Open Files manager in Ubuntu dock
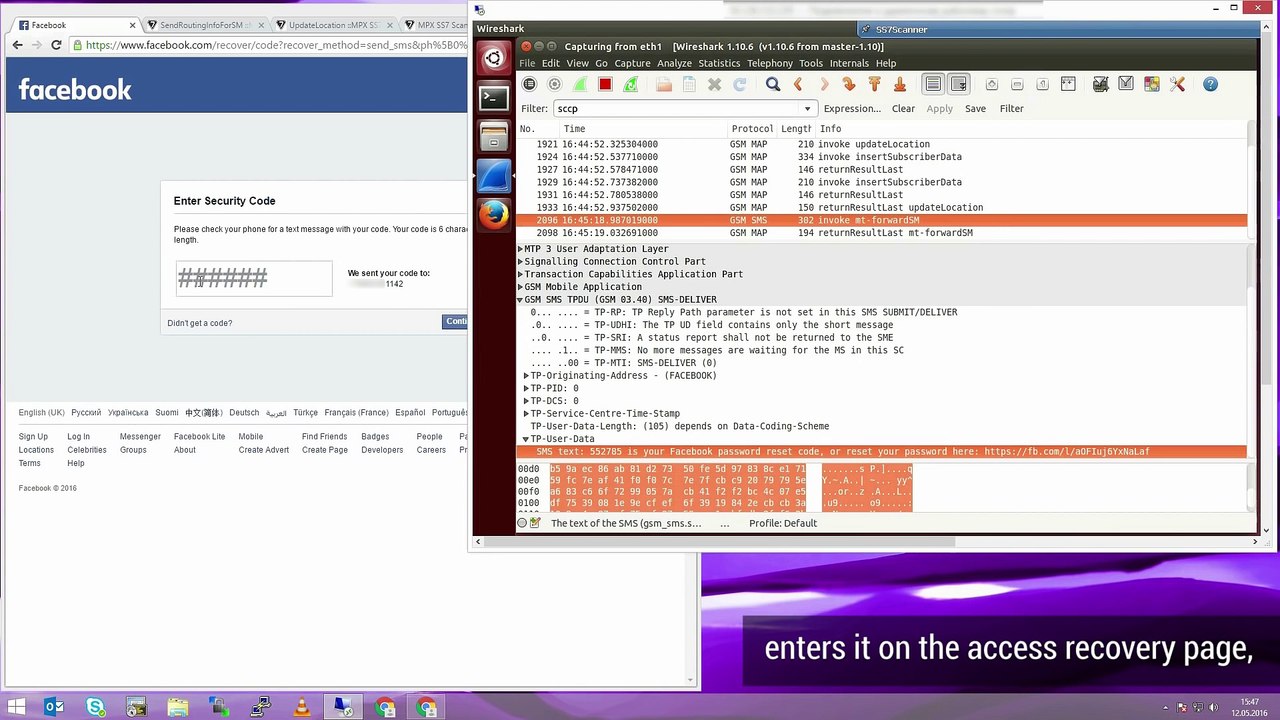 (x=493, y=137)
